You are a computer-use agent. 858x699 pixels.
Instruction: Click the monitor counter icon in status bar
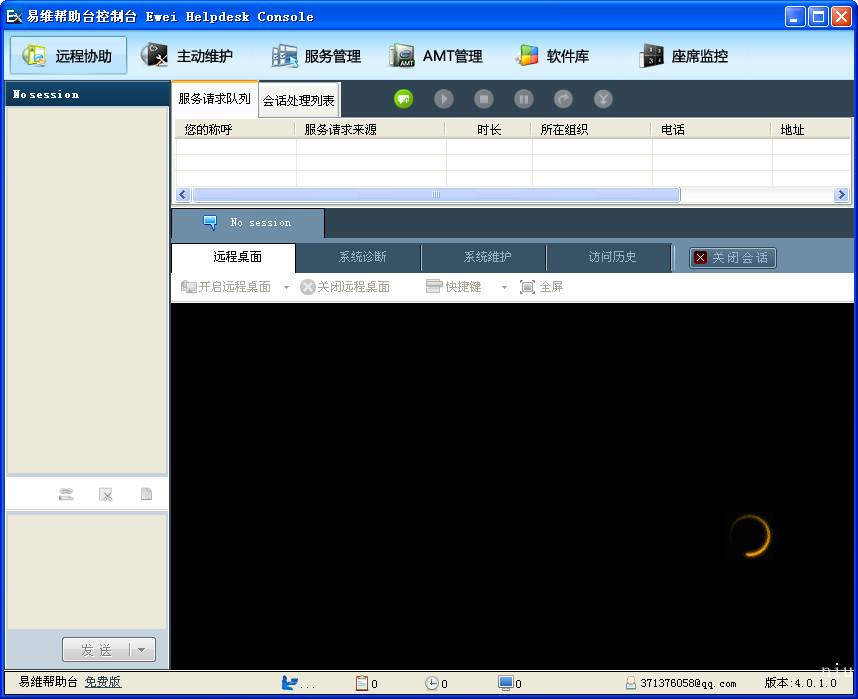(x=506, y=683)
